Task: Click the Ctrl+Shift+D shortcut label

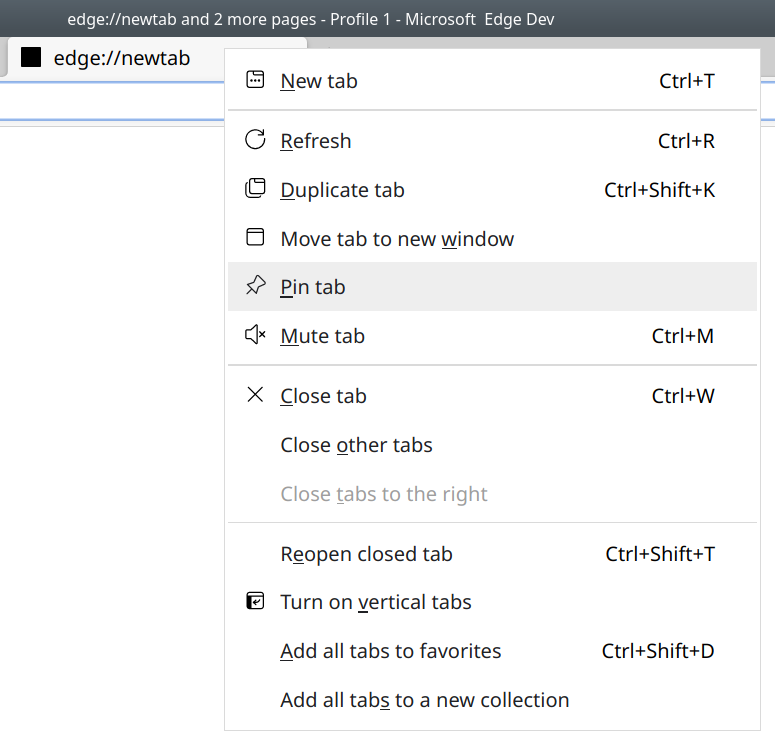Action: 658,651
